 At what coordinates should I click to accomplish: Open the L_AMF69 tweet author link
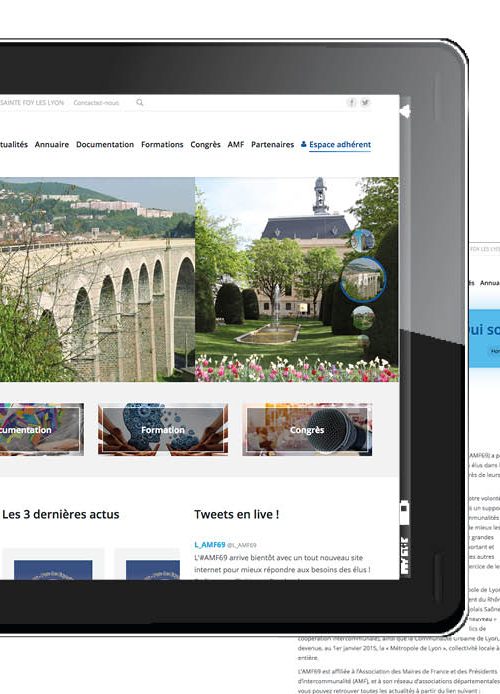tap(210, 544)
